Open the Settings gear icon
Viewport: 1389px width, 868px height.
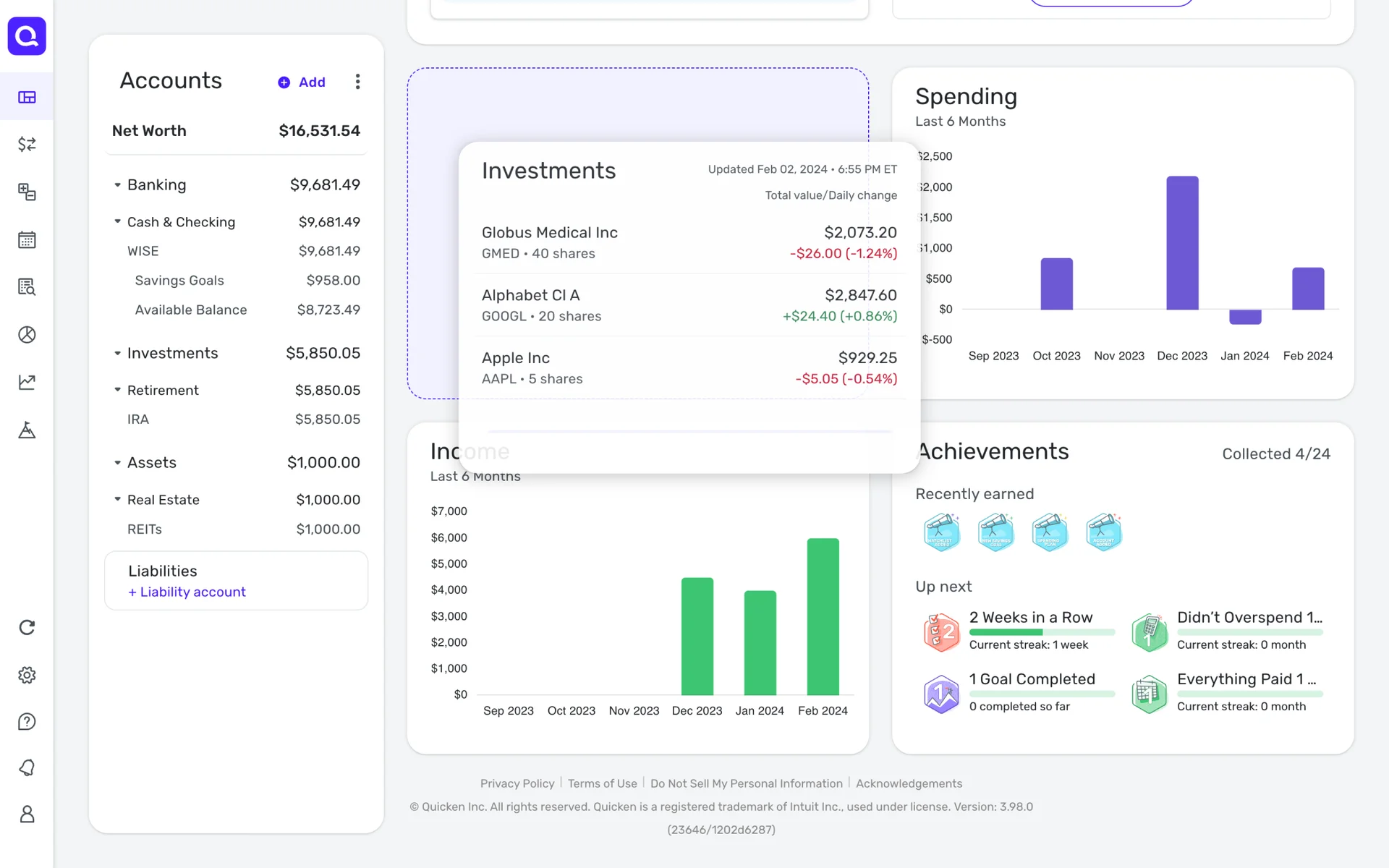[27, 675]
